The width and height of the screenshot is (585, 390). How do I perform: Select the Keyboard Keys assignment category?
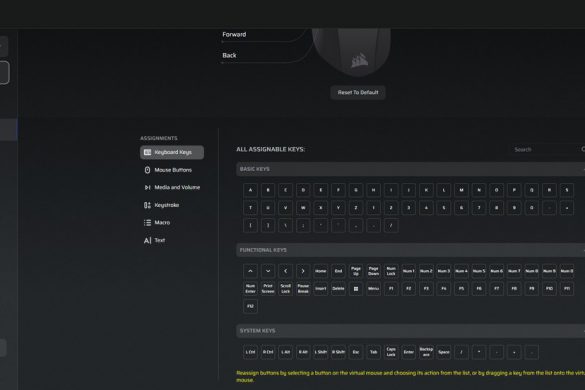click(x=172, y=152)
